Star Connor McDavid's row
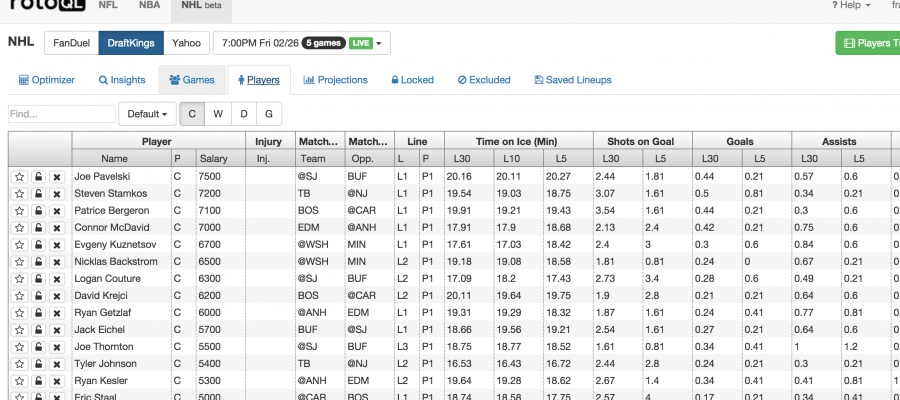Image resolution: width=900 pixels, height=400 pixels. point(19,228)
